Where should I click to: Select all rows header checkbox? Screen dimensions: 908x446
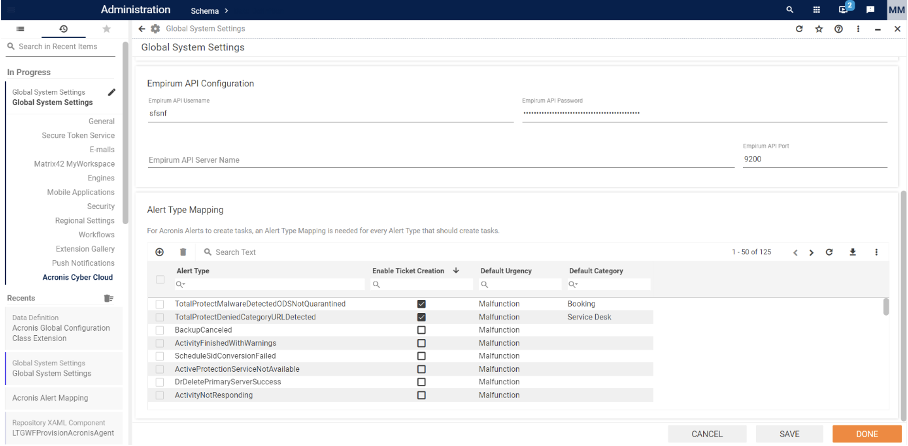[x=160, y=279]
